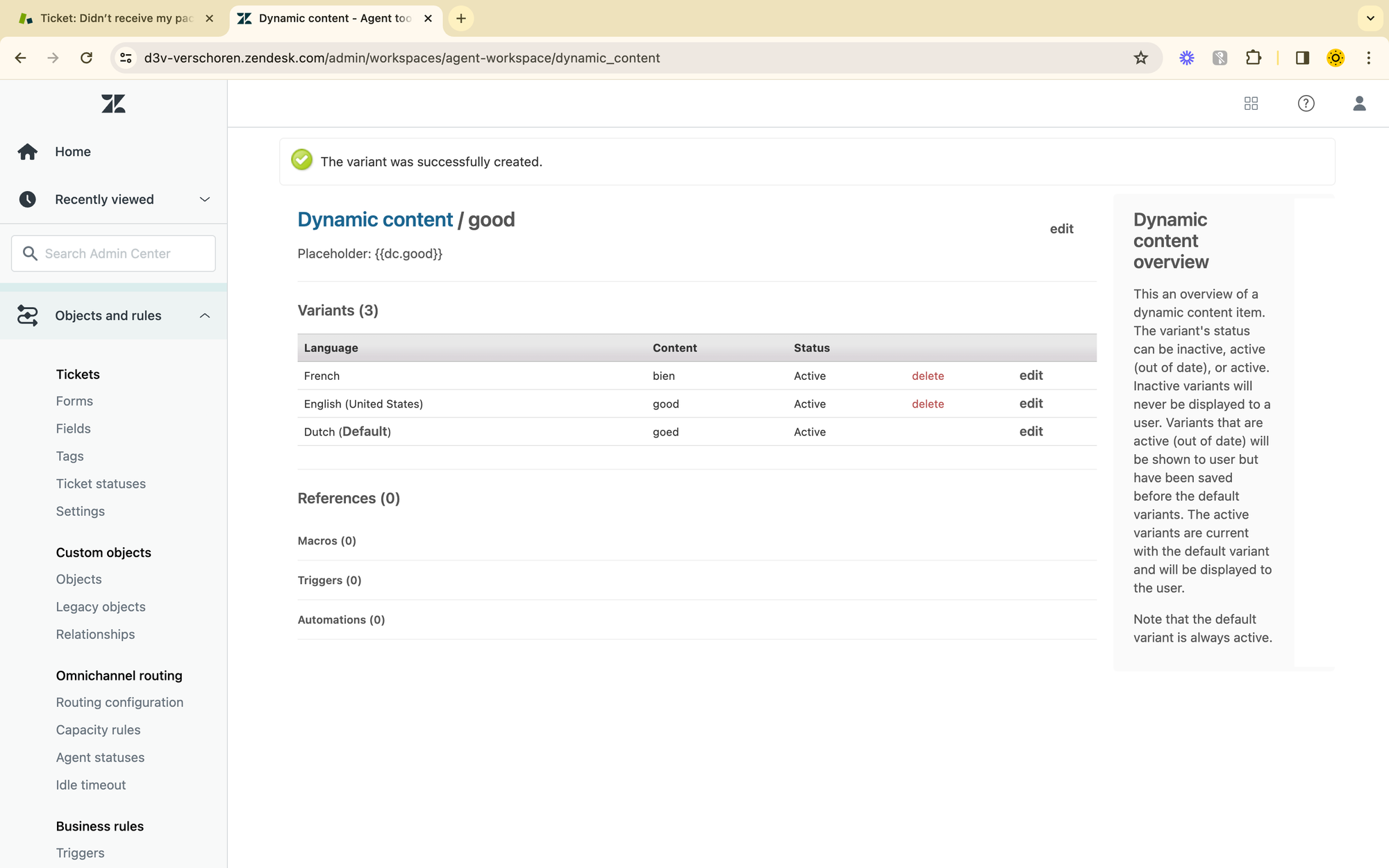
Task: Open the user profile icon
Action: (x=1359, y=103)
